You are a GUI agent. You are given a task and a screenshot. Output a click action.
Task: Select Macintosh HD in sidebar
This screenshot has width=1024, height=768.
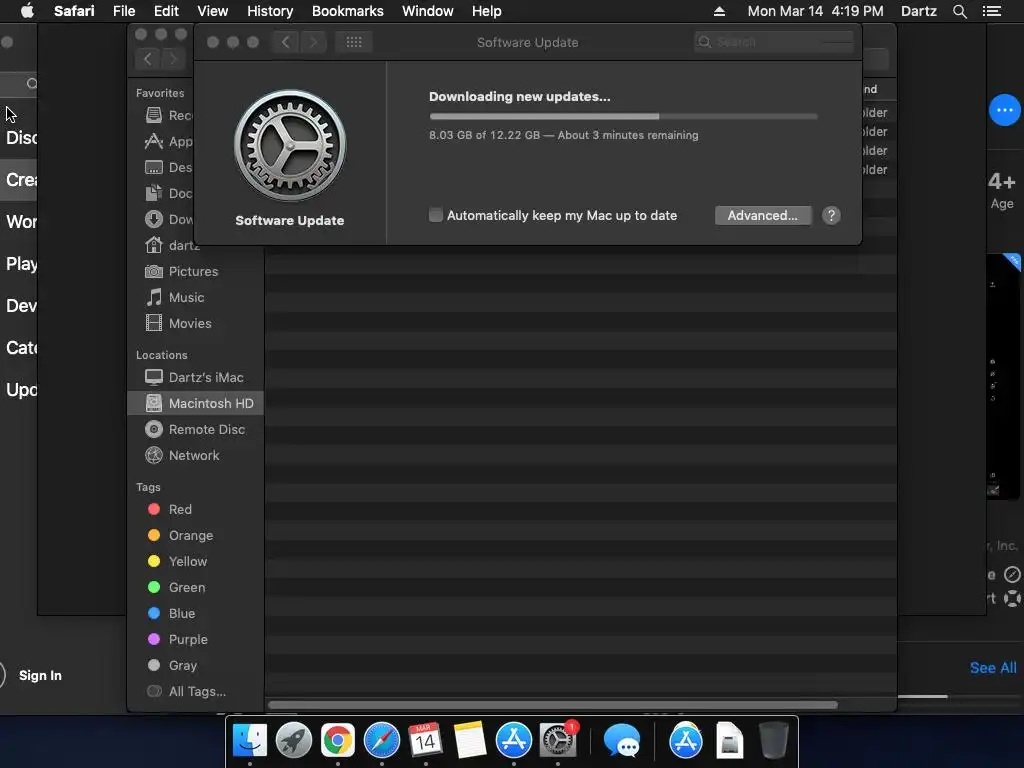point(196,404)
